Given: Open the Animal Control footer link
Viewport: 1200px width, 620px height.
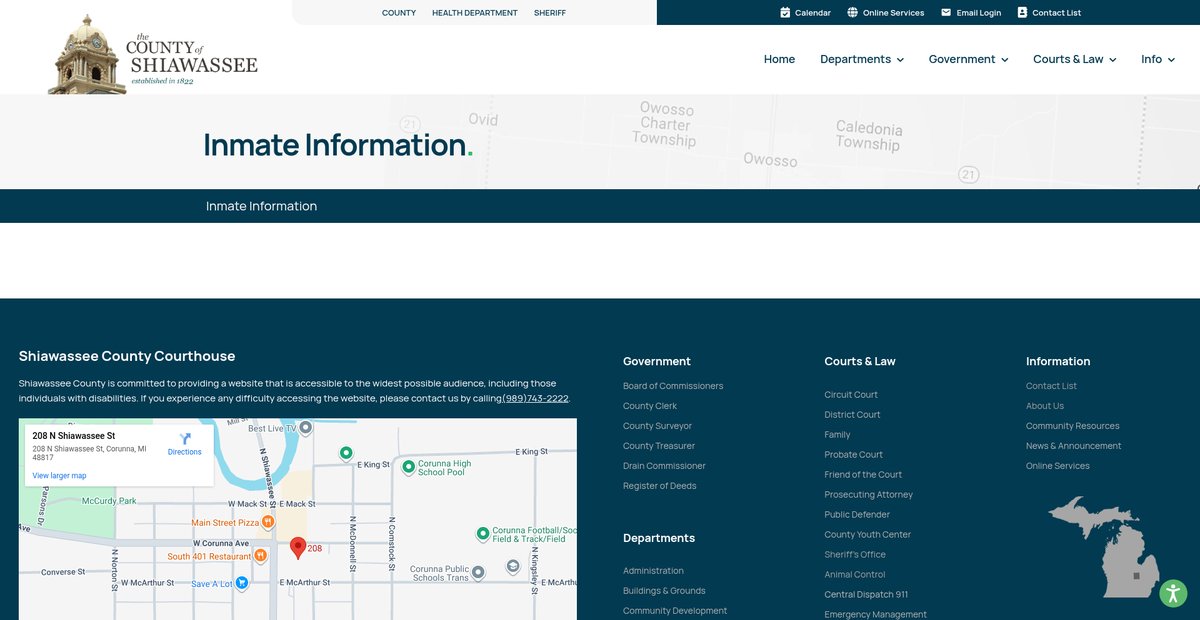Looking at the screenshot, I should [855, 575].
